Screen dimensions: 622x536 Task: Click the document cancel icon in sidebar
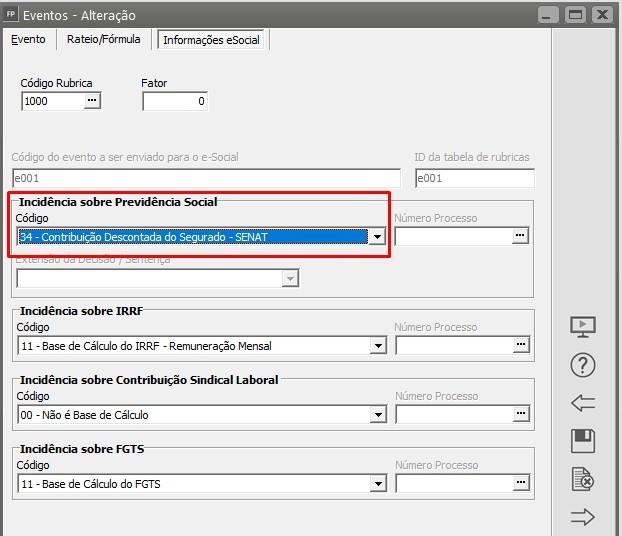[583, 479]
